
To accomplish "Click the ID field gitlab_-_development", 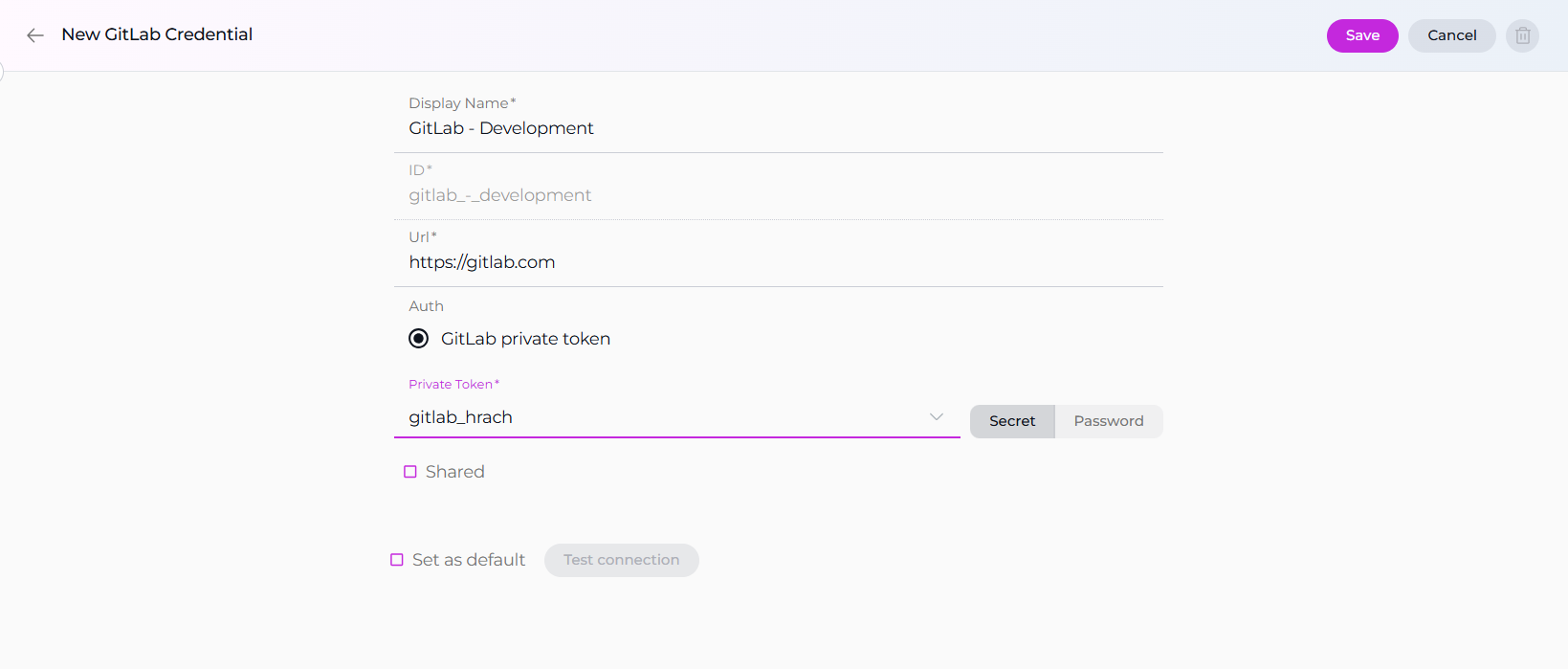I will click(777, 195).
